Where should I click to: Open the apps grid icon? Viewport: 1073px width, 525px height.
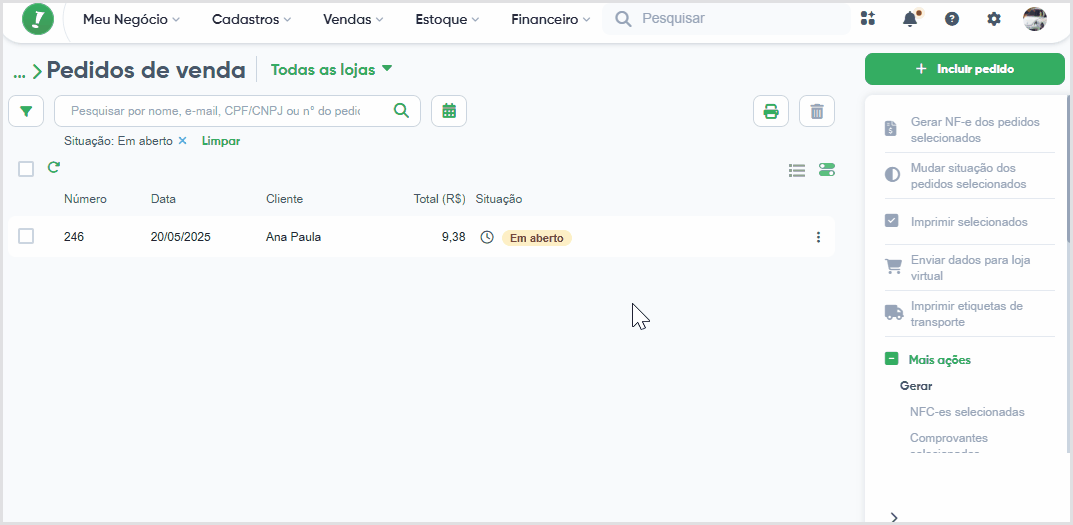[x=868, y=18]
